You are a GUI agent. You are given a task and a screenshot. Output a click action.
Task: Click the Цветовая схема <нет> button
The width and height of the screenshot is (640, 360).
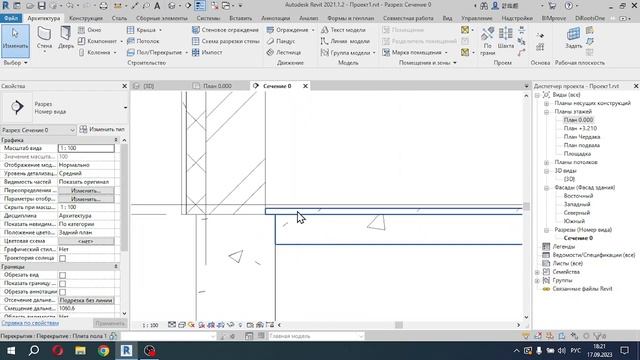click(x=86, y=241)
